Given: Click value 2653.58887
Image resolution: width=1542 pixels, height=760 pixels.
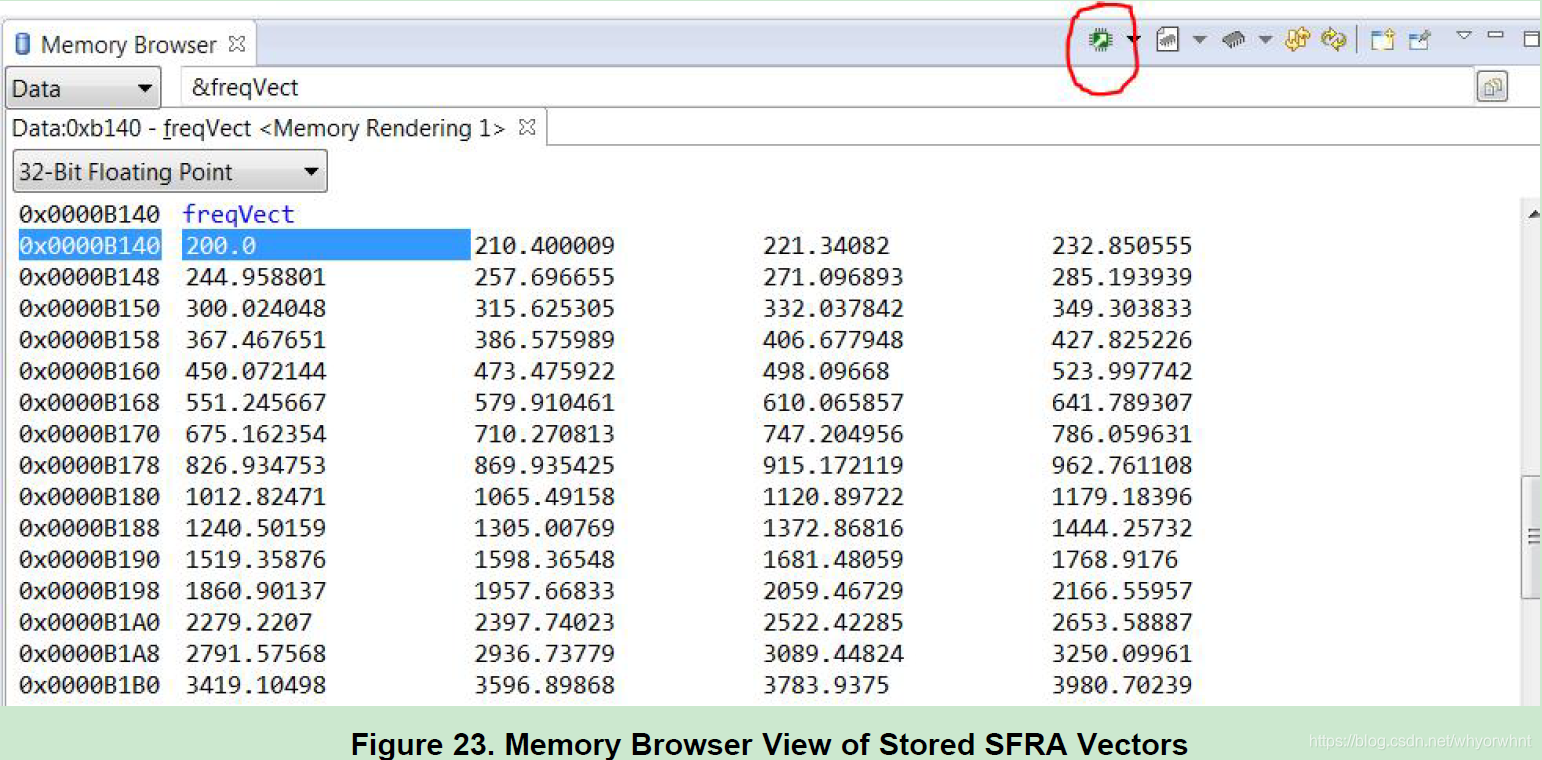Looking at the screenshot, I should (x=1122, y=622).
